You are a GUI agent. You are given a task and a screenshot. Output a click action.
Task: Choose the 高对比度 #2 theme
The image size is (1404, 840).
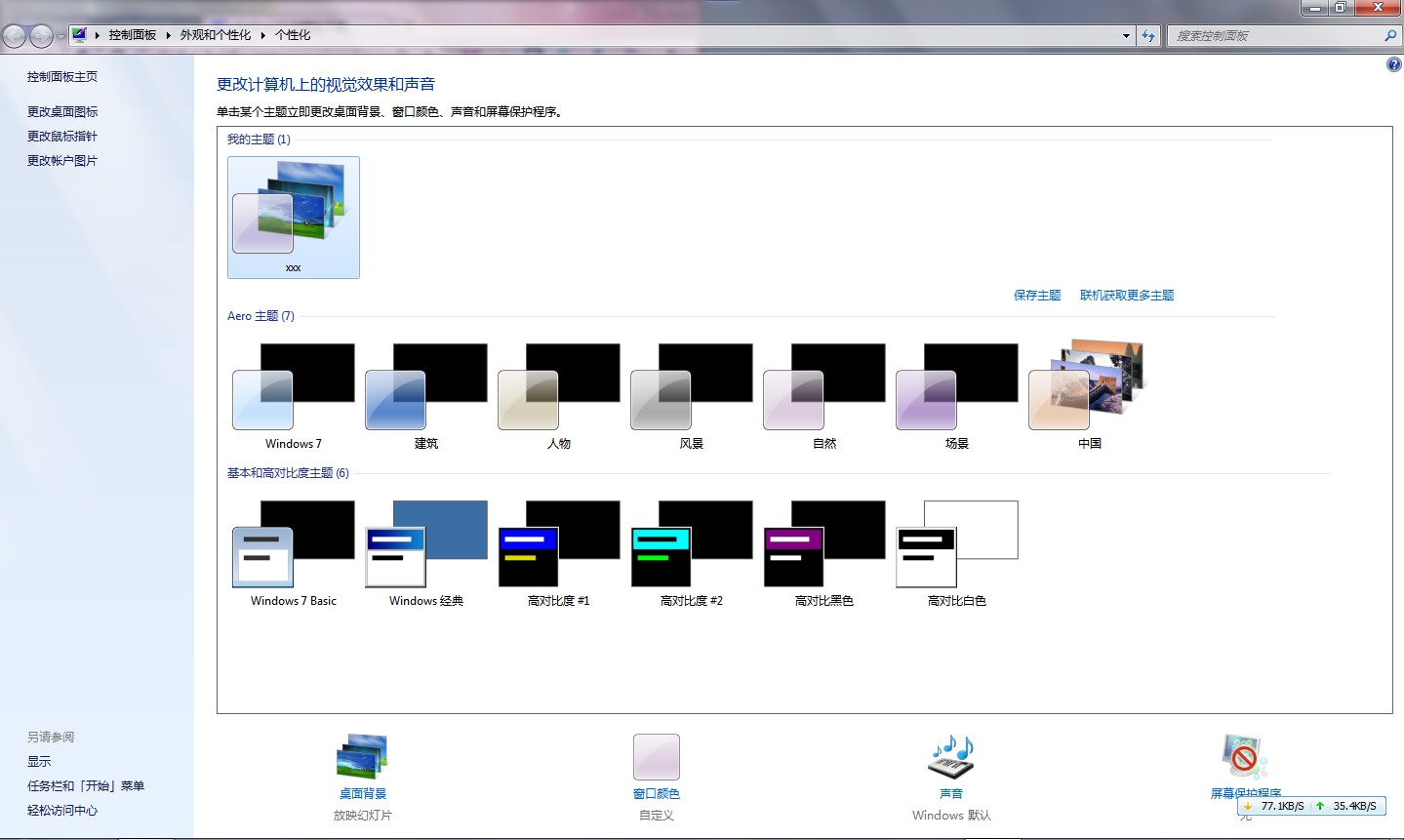coord(692,553)
